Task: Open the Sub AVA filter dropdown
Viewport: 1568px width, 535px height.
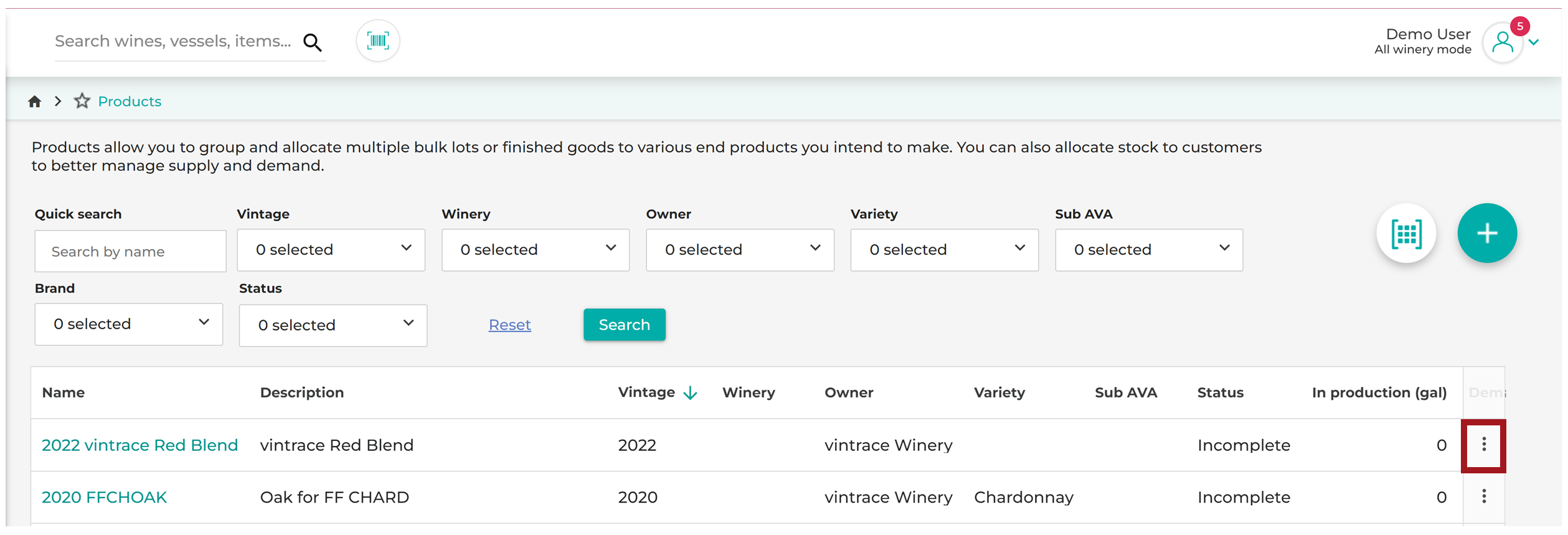Action: (1149, 251)
